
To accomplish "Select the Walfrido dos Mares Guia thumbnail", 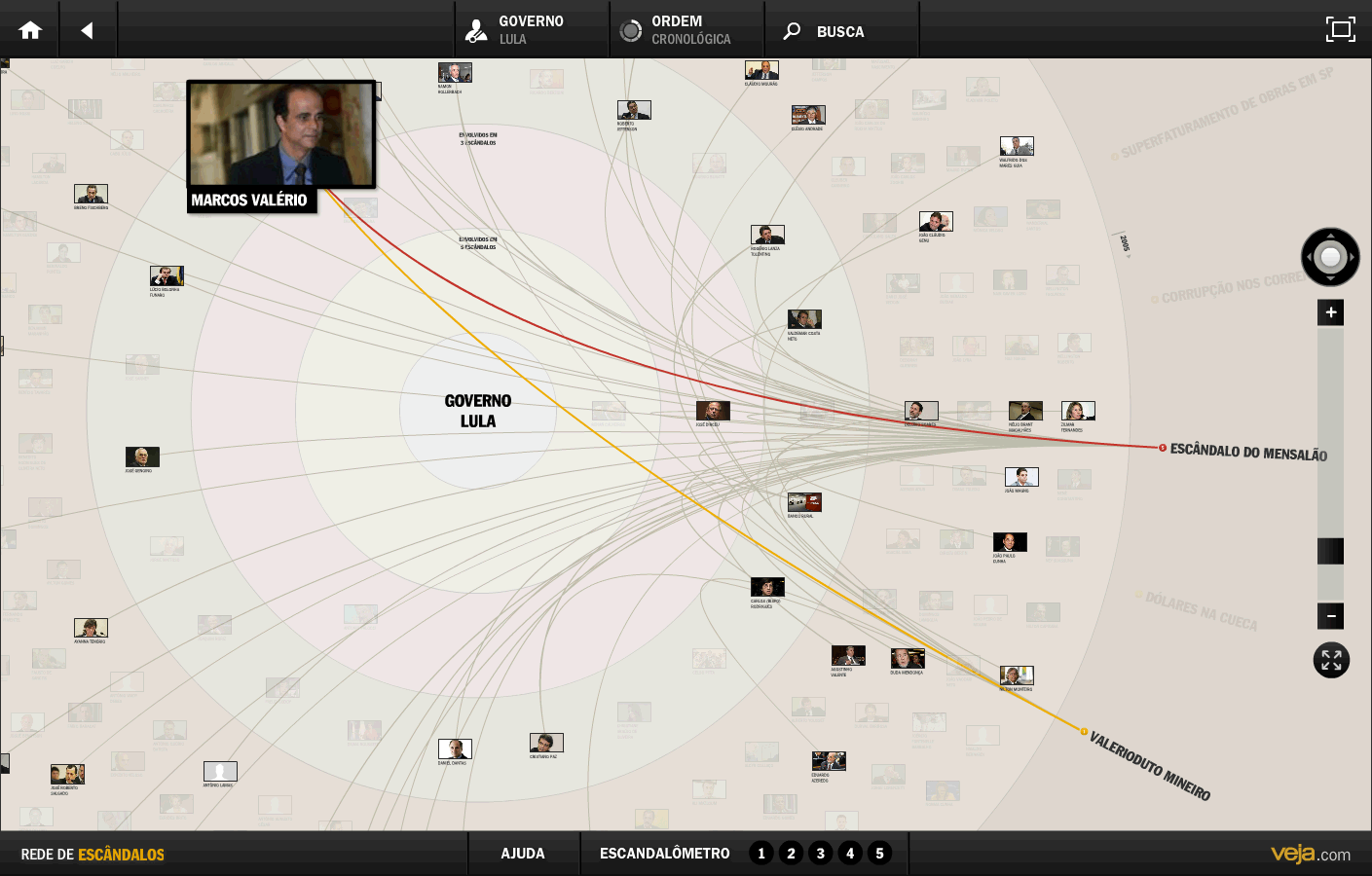I will click(x=1017, y=146).
